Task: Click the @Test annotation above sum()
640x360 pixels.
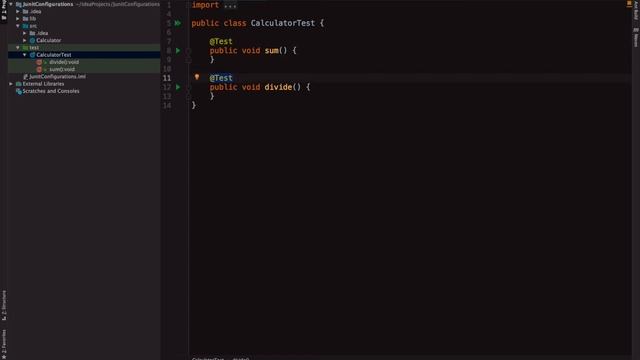Action: pos(221,41)
